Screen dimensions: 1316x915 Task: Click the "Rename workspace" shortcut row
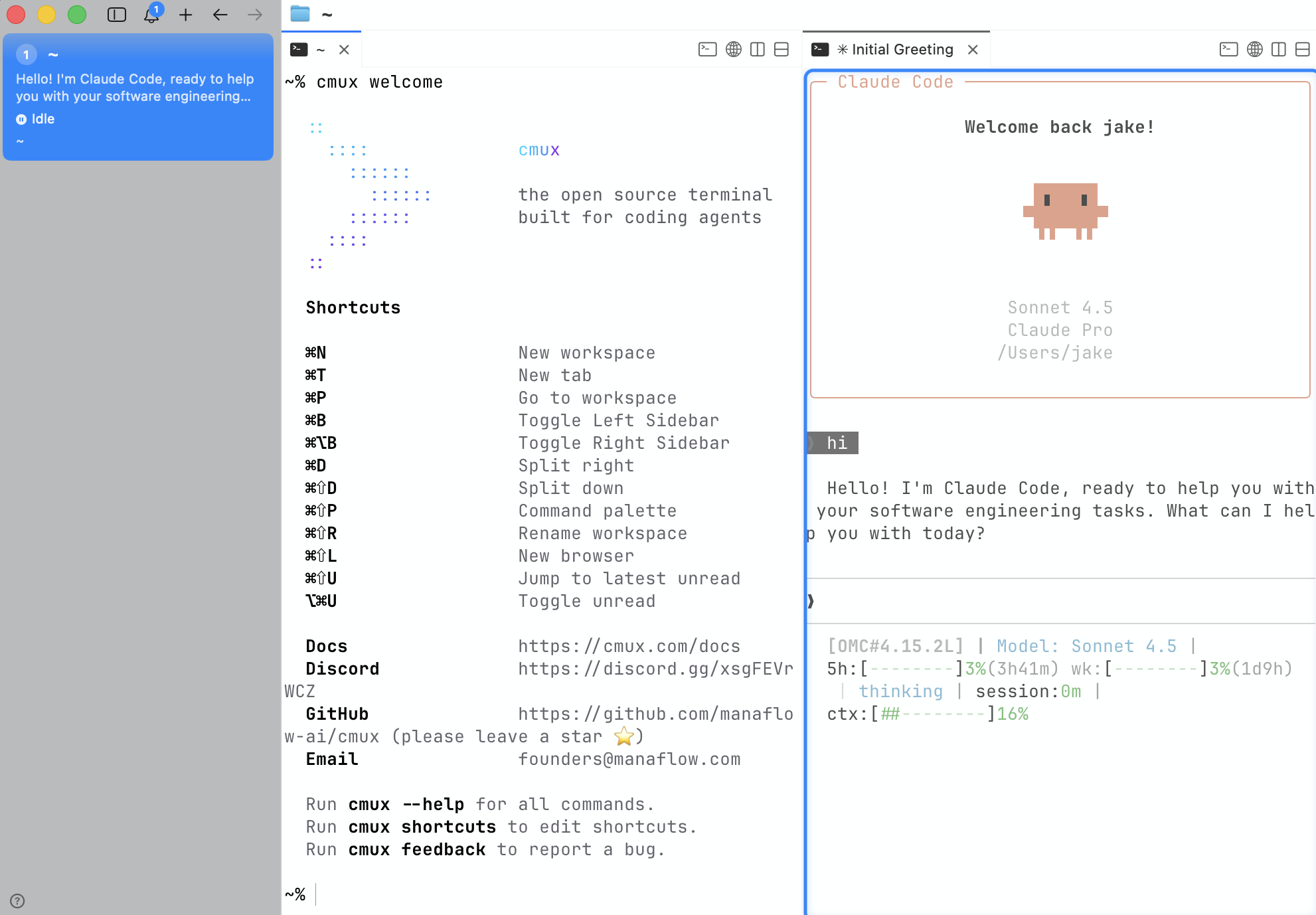point(495,533)
